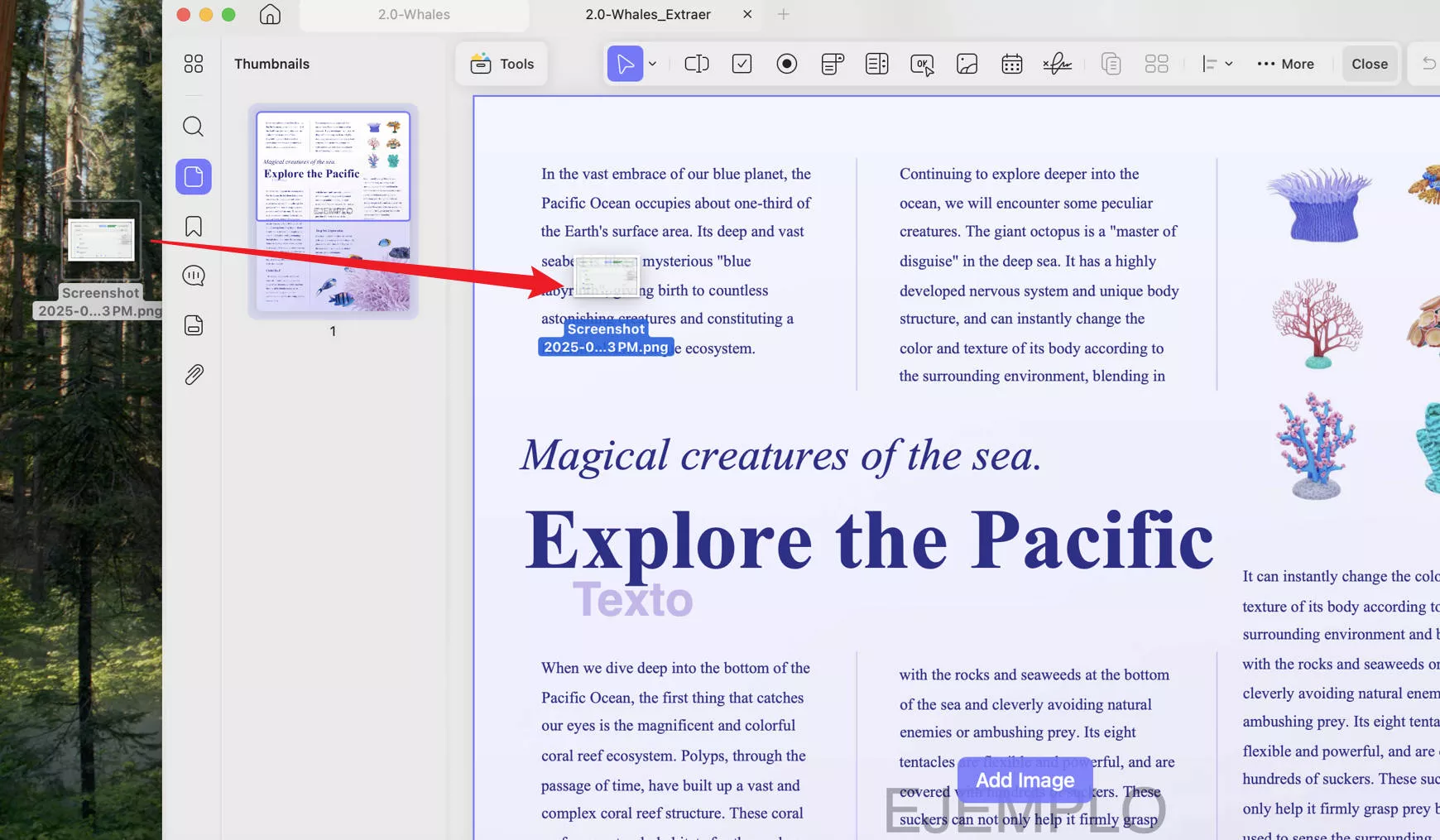Click Magical creatures of the sea heading

tap(780, 456)
